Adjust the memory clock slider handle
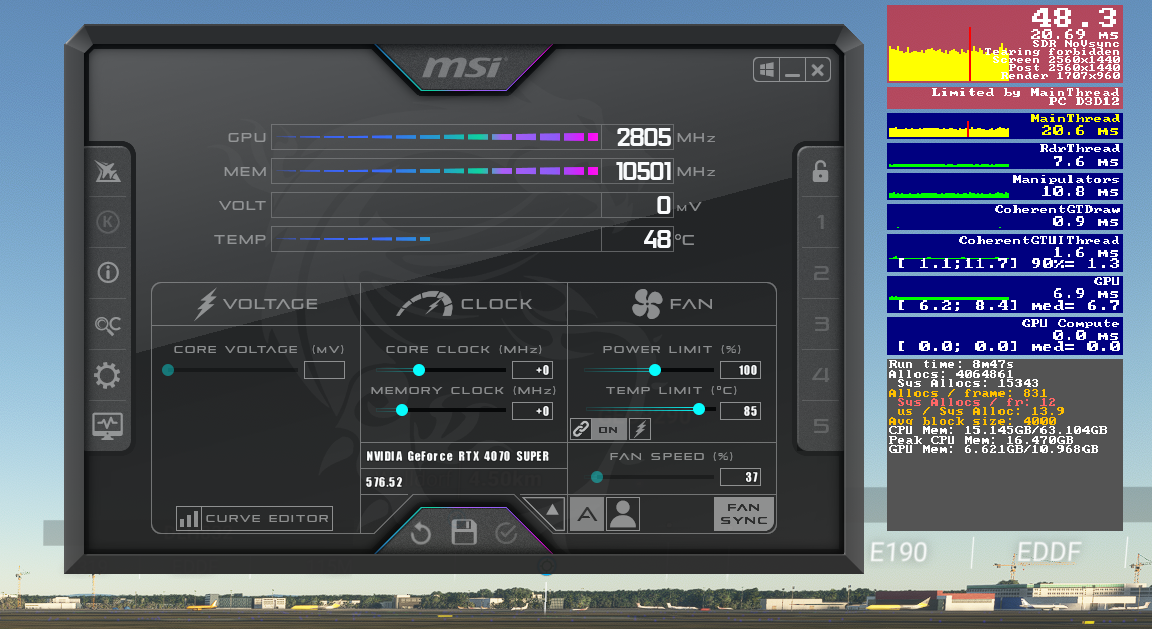 tap(402, 410)
